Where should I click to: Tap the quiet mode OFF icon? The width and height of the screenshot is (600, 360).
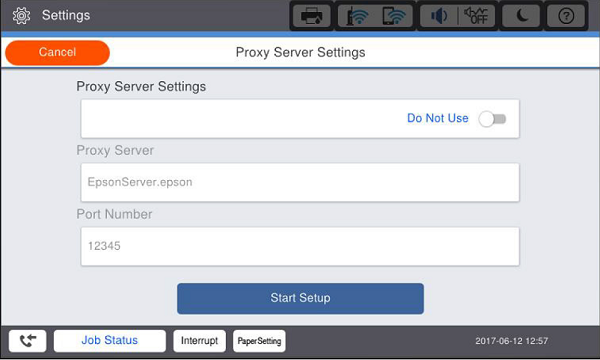[476, 16]
